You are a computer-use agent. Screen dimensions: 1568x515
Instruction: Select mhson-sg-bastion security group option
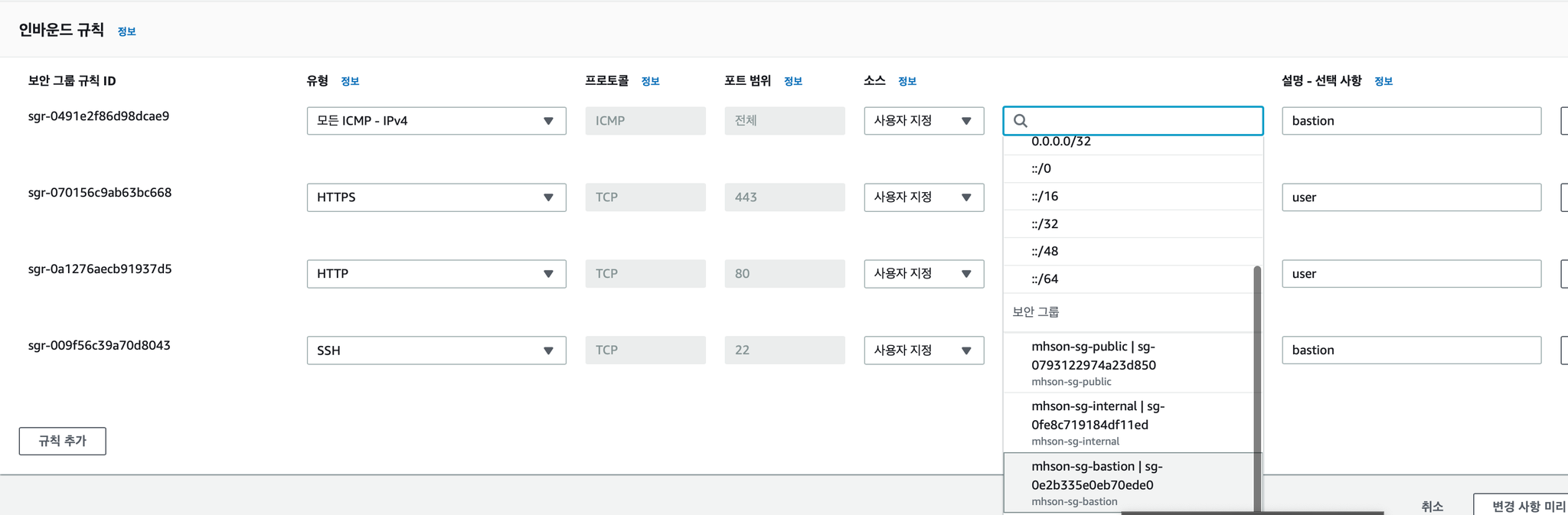[x=1129, y=483]
